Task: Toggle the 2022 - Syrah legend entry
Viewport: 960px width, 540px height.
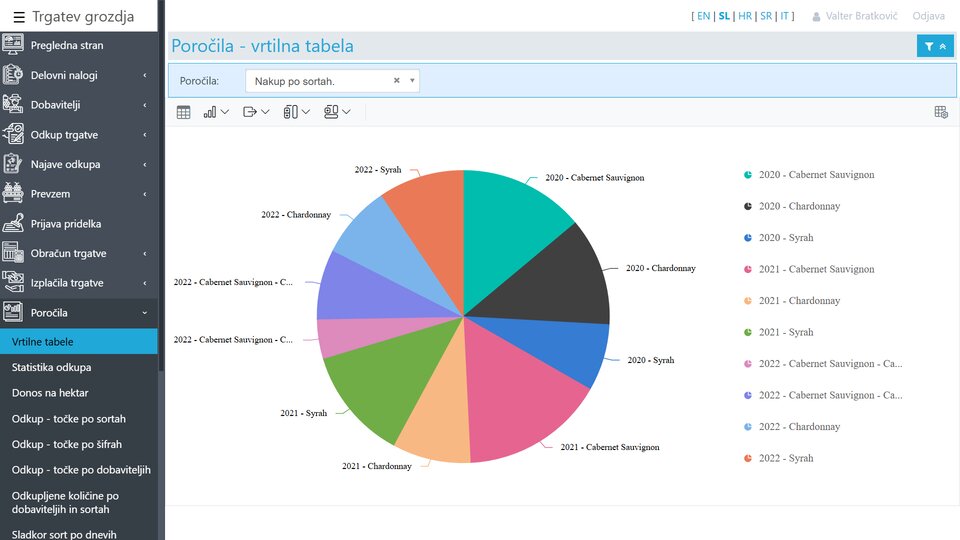Action: 785,458
